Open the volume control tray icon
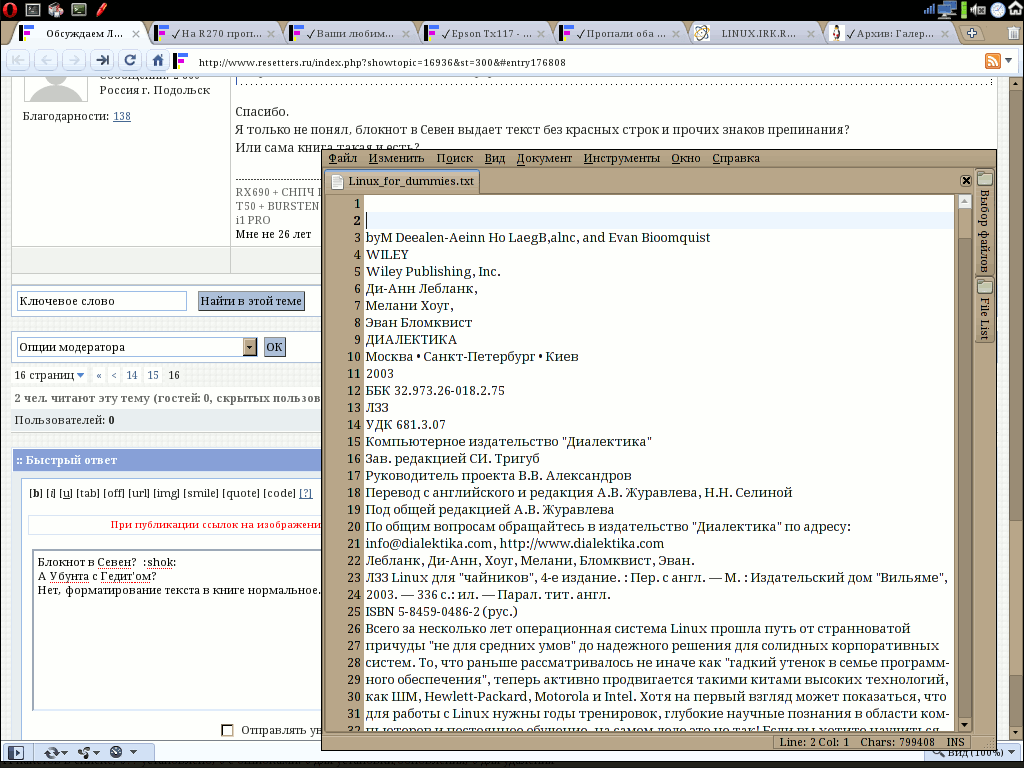The height and width of the screenshot is (768, 1024). pos(978,9)
